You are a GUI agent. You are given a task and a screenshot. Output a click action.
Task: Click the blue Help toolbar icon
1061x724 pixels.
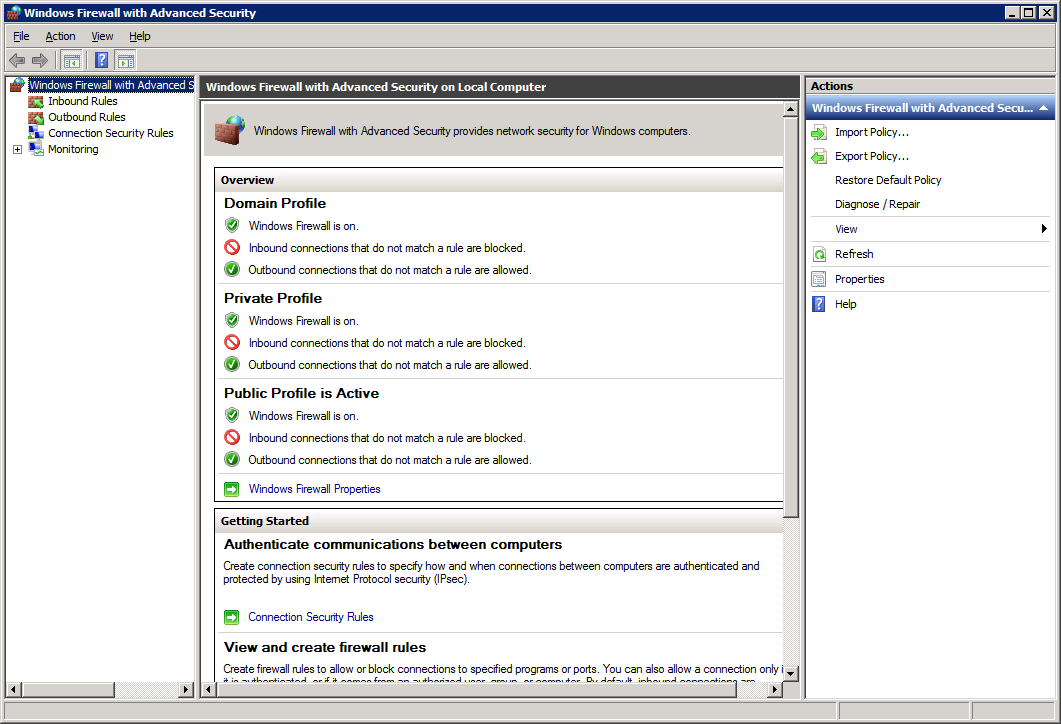(101, 61)
